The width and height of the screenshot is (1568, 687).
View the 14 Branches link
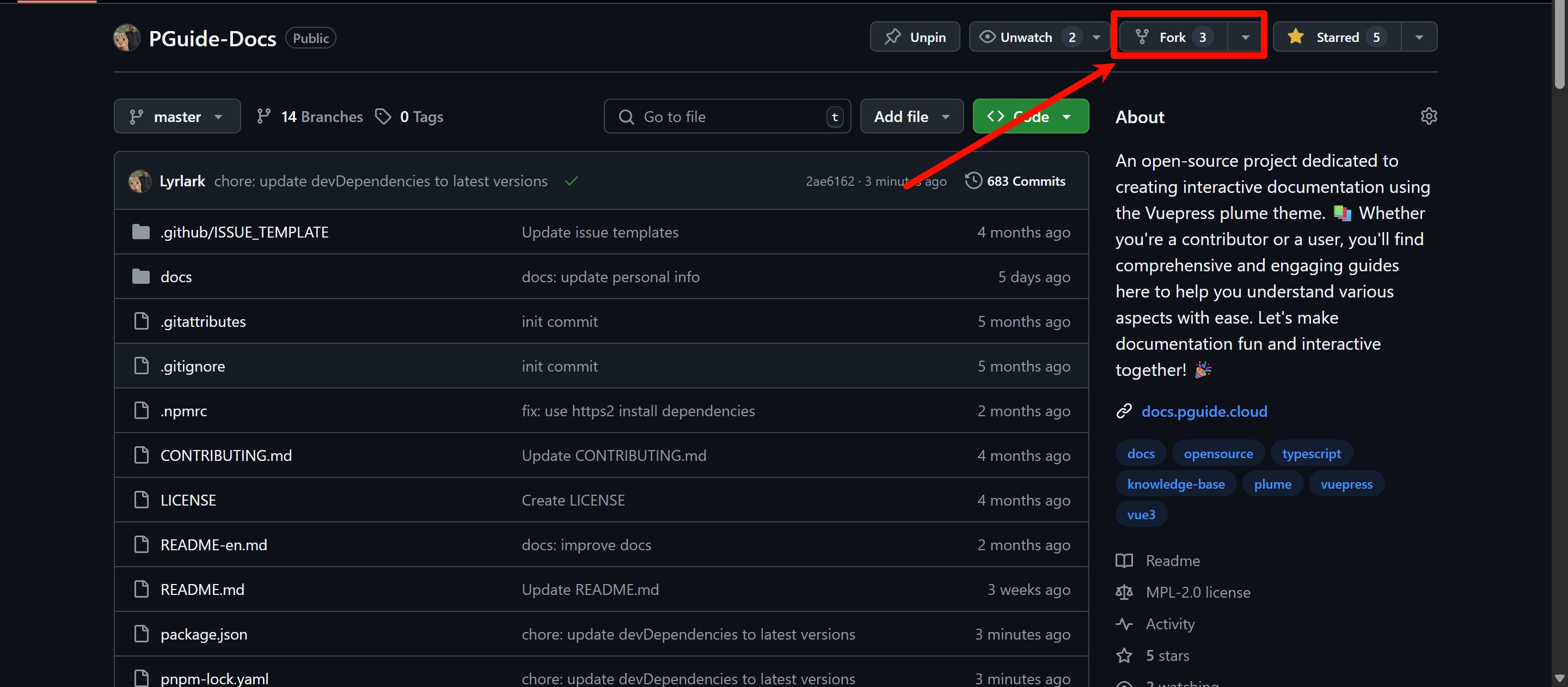[x=309, y=117]
